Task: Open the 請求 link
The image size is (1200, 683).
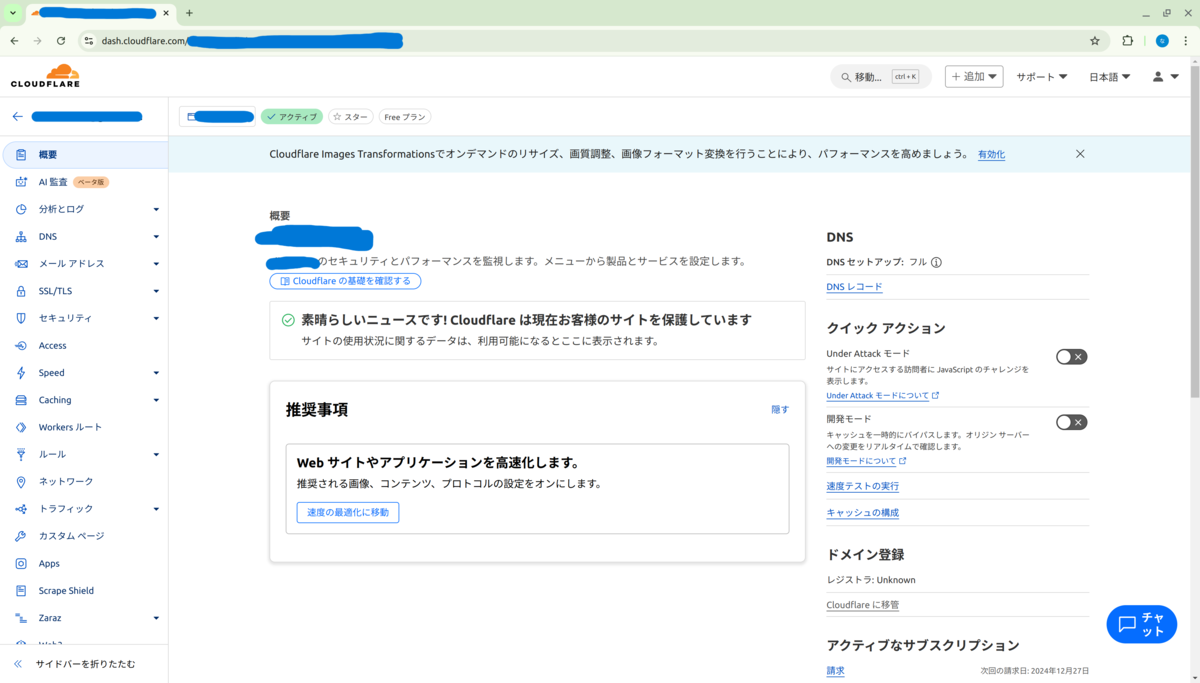Action: pyautogui.click(x=836, y=671)
